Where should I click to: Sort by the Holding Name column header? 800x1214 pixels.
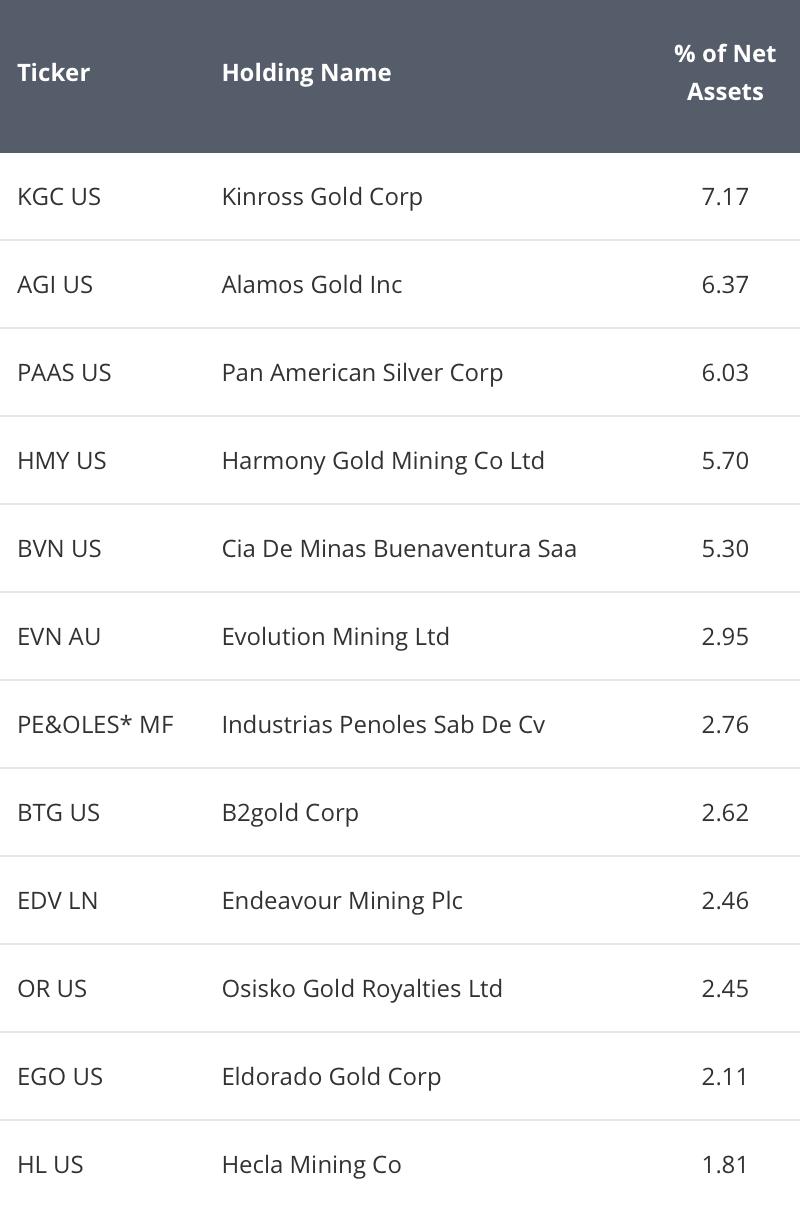306,73
